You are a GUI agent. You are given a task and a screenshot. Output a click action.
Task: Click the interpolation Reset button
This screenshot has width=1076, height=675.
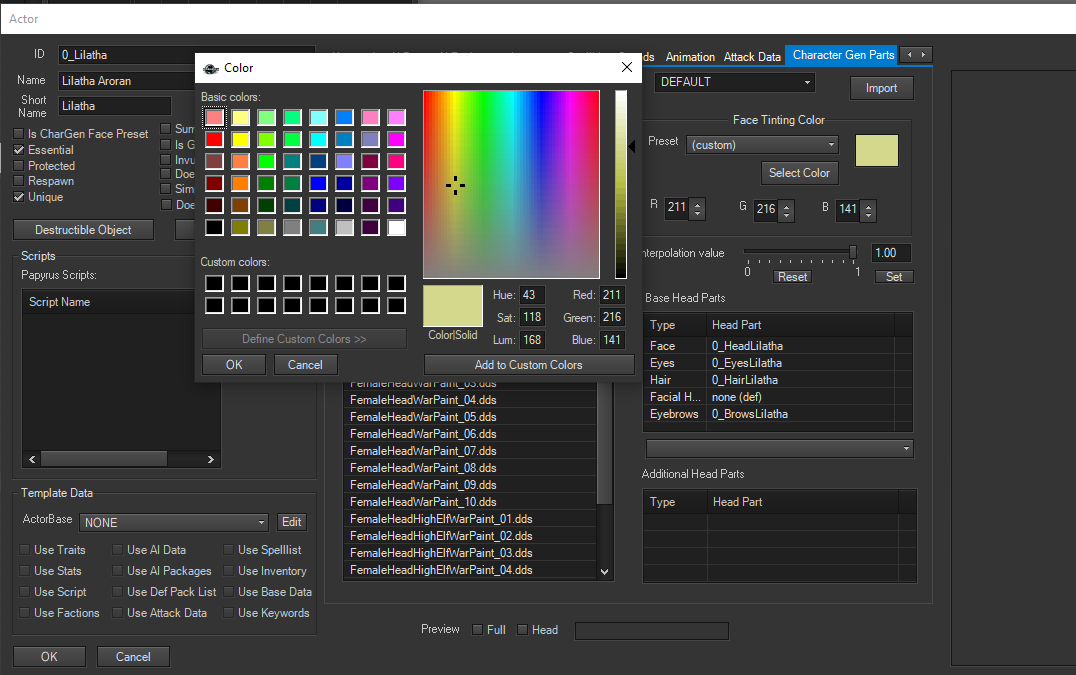click(x=793, y=276)
